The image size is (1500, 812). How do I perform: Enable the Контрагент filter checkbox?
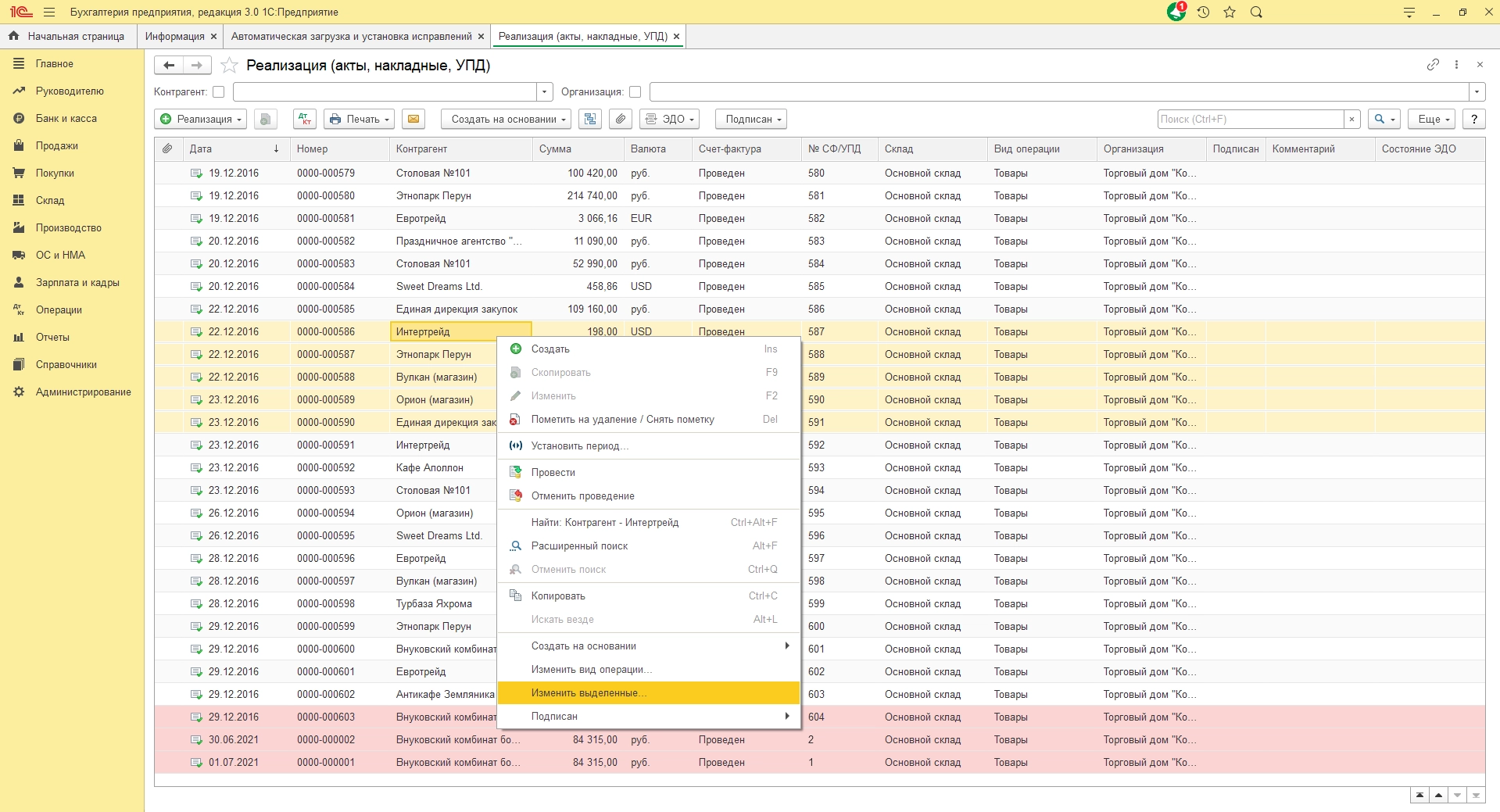coord(219,92)
